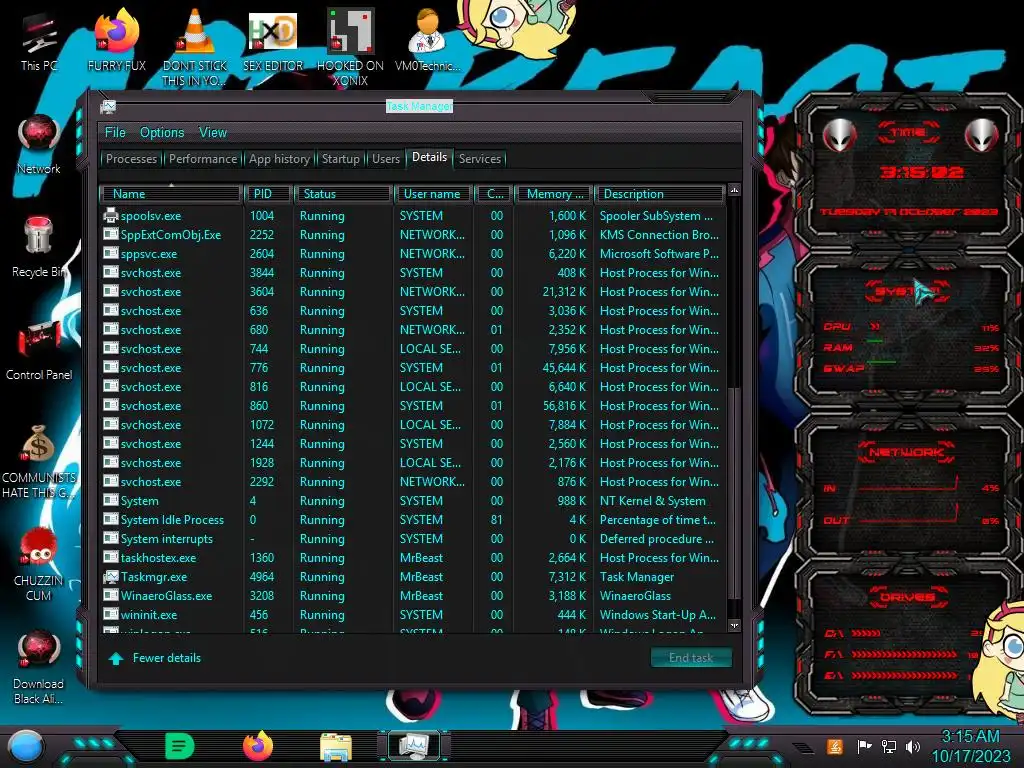This screenshot has height=768, width=1024.
Task: Launch Firefox from the taskbar
Action: pos(257,746)
